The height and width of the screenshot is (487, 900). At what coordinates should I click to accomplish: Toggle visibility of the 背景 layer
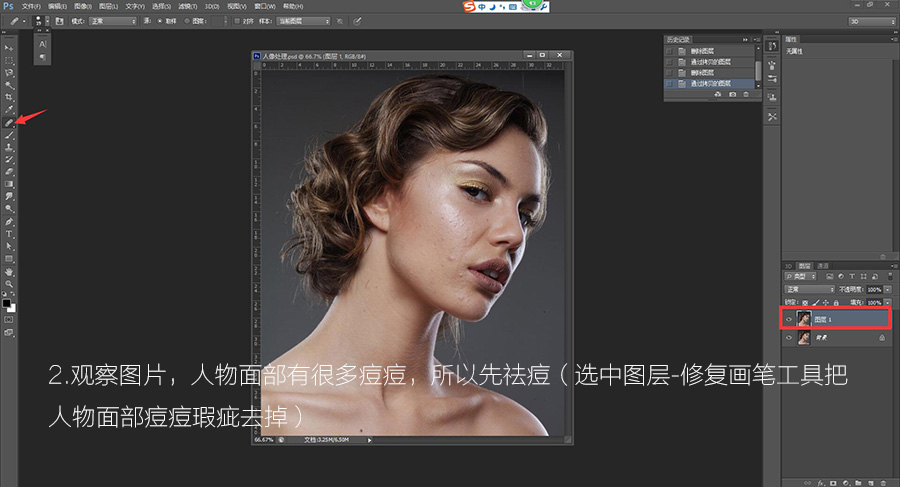point(789,339)
